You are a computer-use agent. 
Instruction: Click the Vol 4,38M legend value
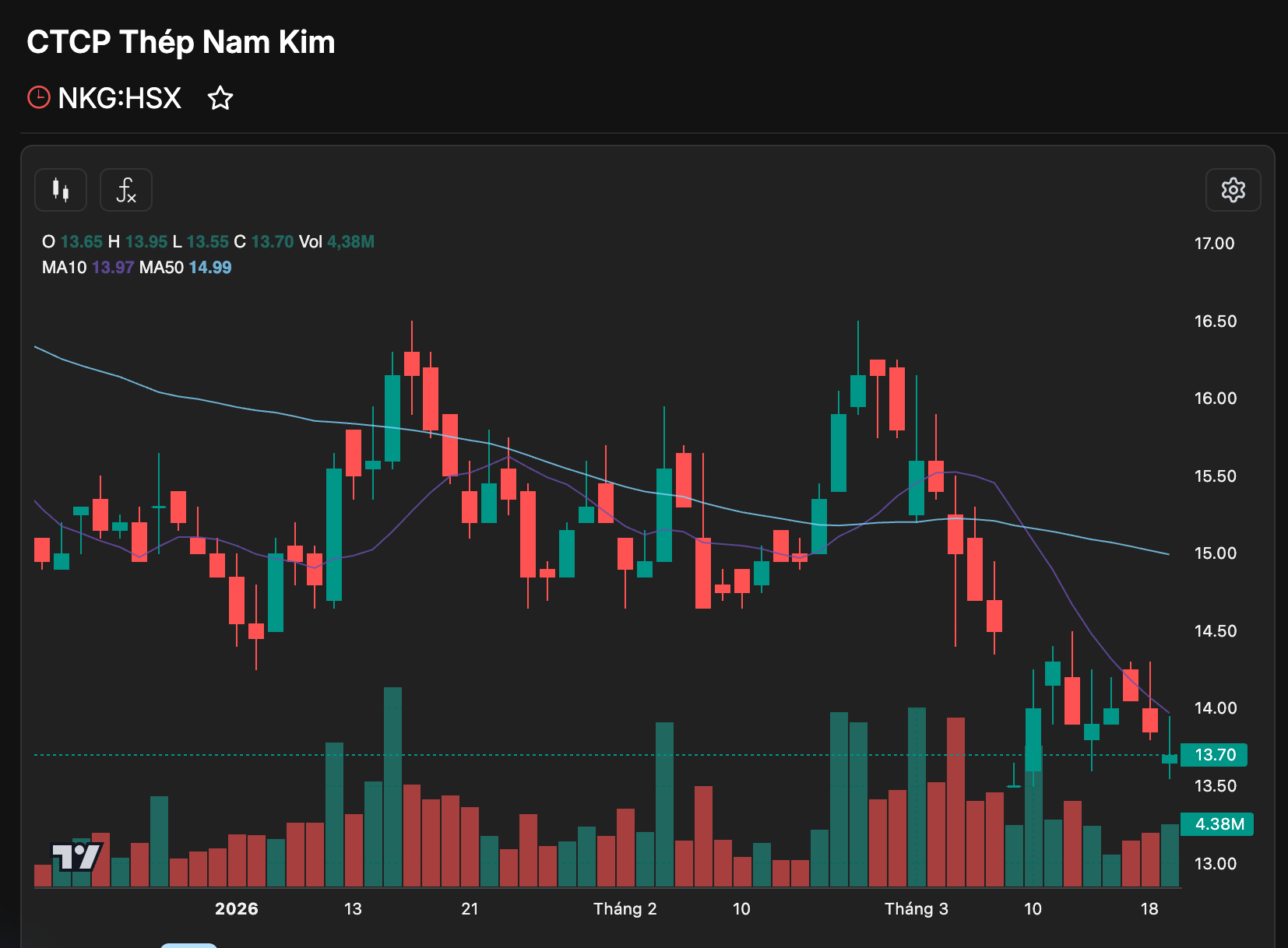pyautogui.click(x=336, y=242)
